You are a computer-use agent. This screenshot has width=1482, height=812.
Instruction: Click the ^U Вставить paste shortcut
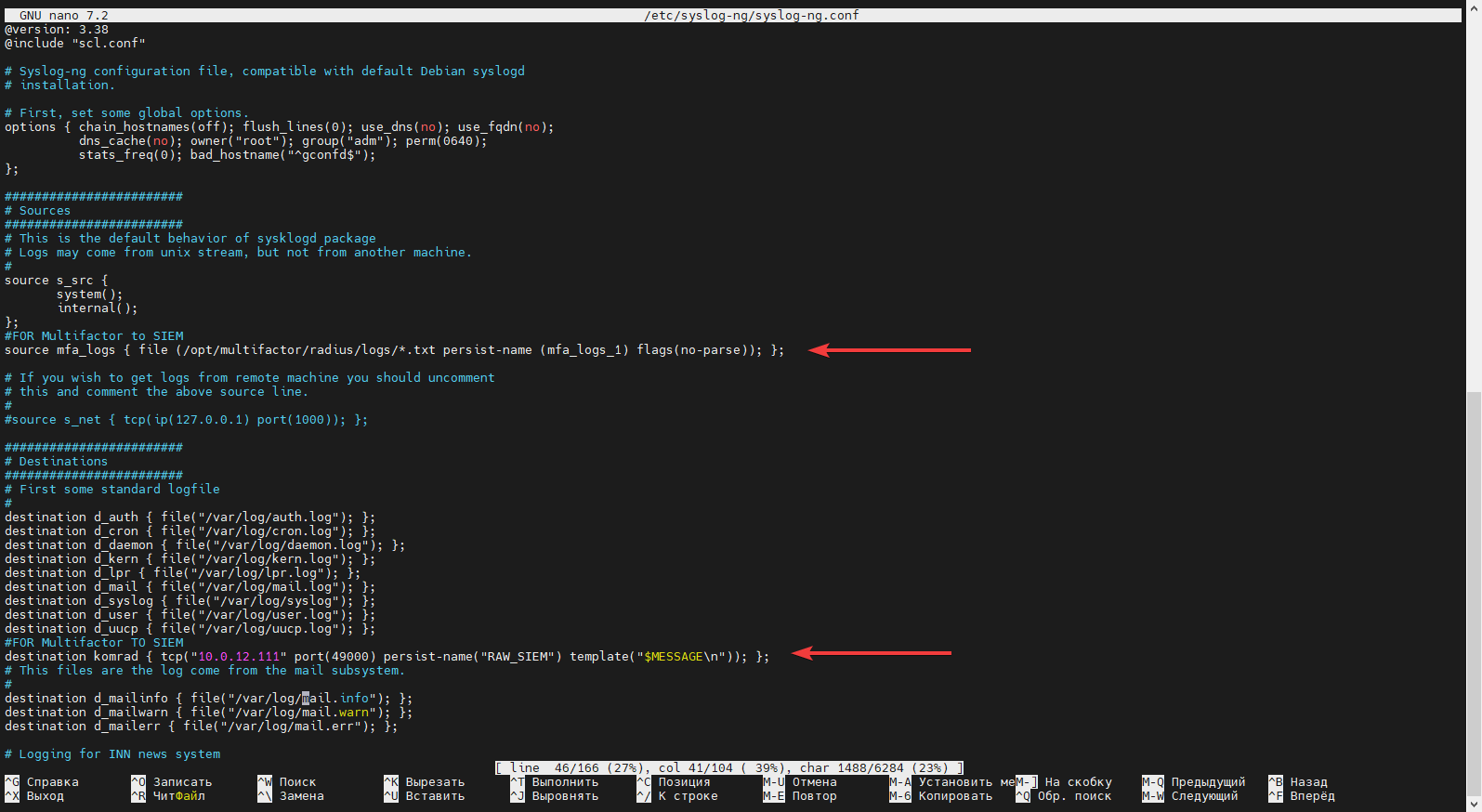point(425,796)
